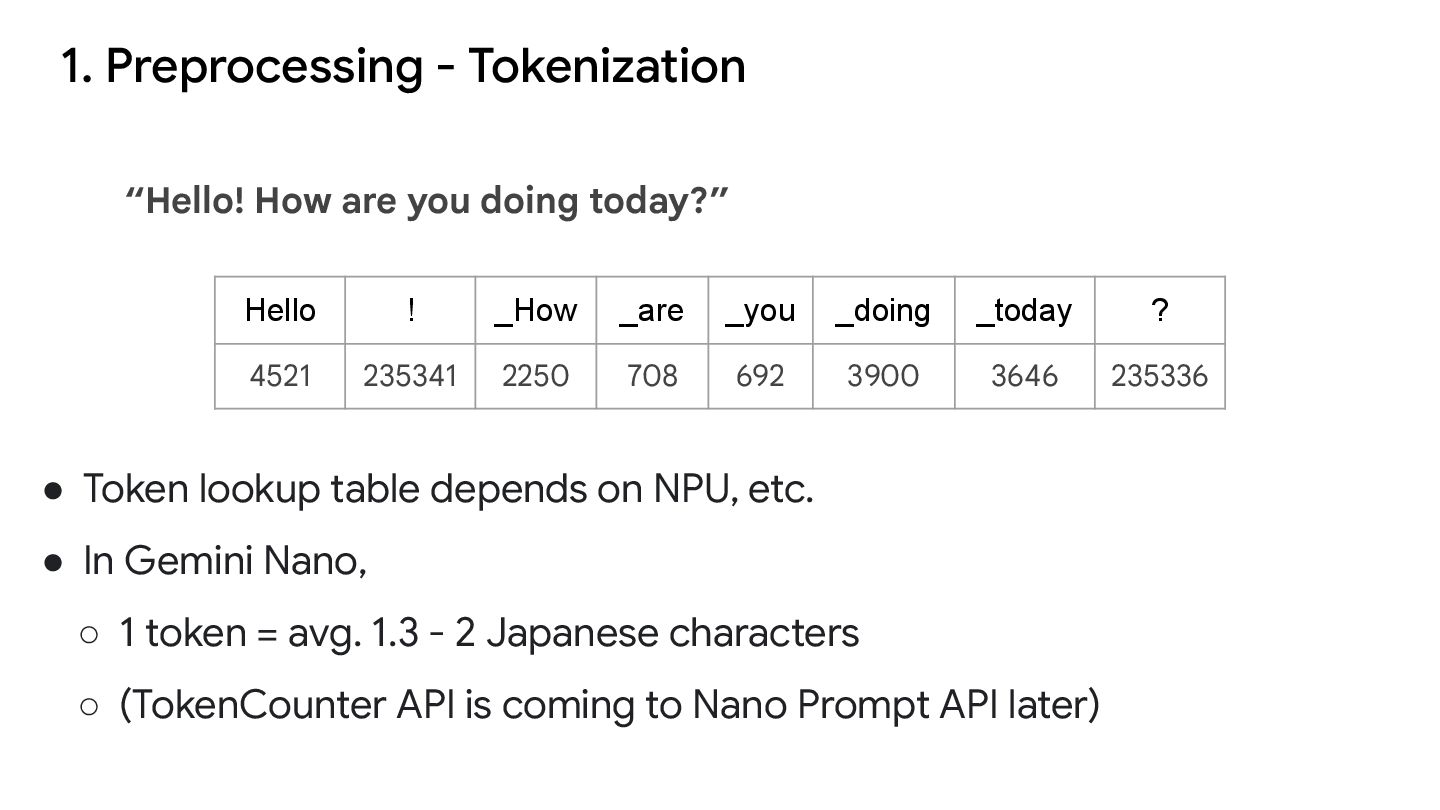The width and height of the screenshot is (1440, 810).
Task: Click the slide title 'Preprocessing - Tokenization'
Action: pyautogui.click(x=403, y=66)
